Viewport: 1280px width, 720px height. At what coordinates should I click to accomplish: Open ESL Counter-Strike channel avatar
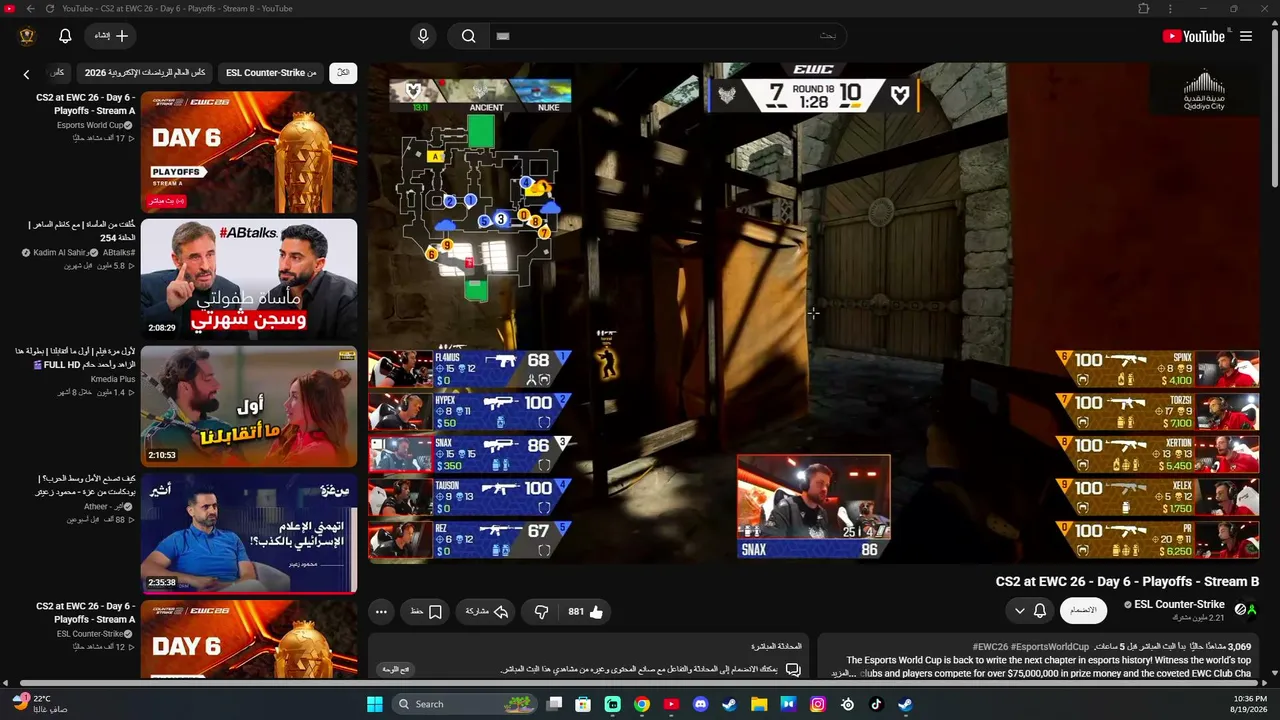(x=1246, y=609)
